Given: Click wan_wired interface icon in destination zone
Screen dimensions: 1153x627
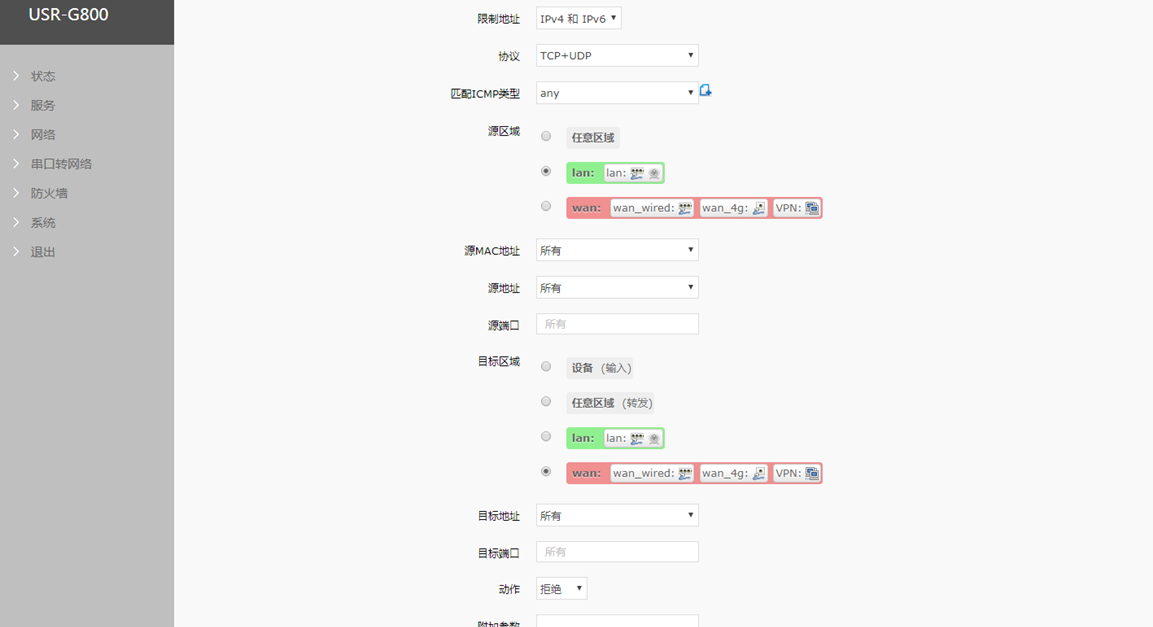Looking at the screenshot, I should (x=685, y=473).
